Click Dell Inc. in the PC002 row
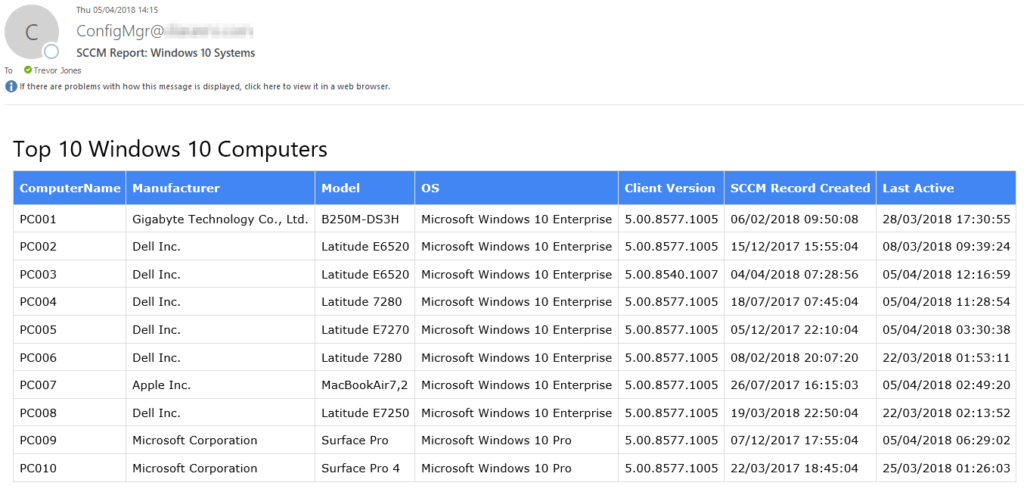1024x492 pixels. tap(221, 247)
